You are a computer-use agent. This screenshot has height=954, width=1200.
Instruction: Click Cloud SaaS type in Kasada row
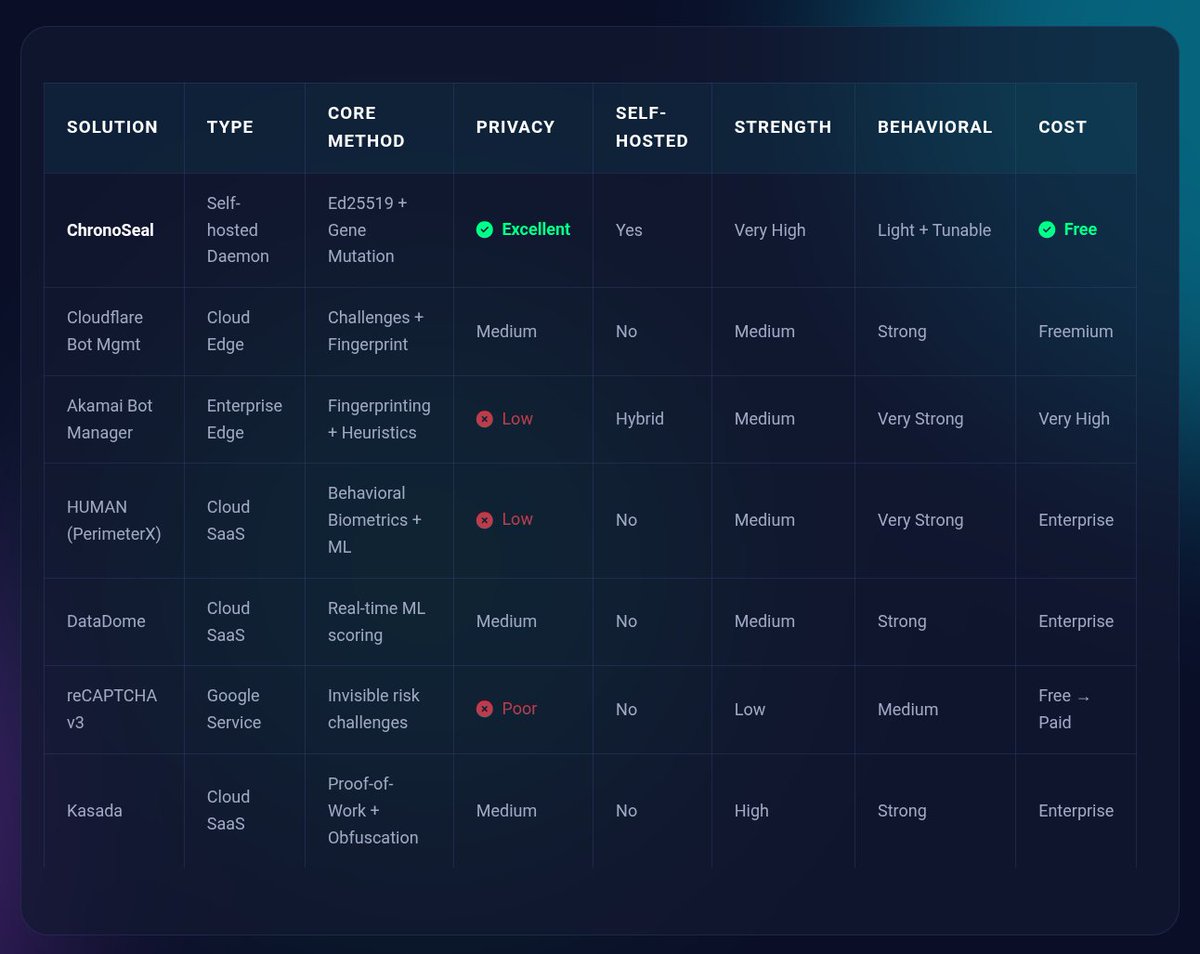click(228, 811)
